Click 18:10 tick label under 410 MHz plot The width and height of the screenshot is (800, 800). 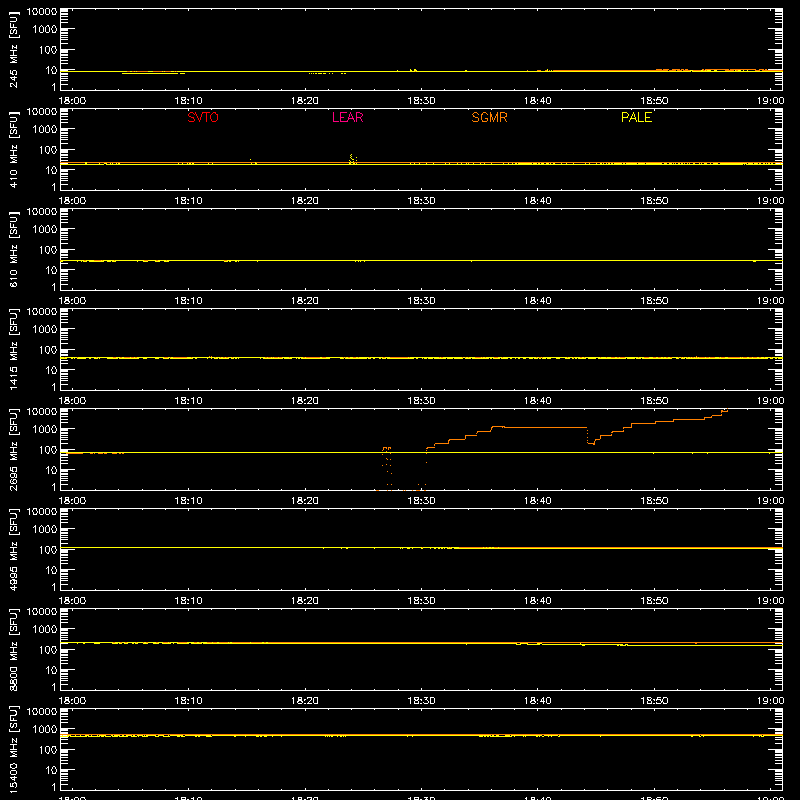pyautogui.click(x=188, y=201)
